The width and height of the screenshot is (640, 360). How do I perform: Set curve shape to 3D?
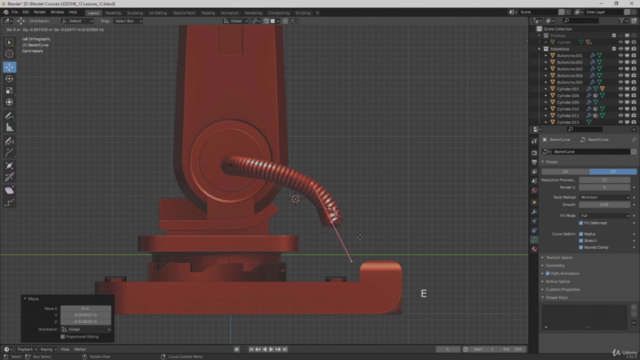pyautogui.click(x=613, y=171)
